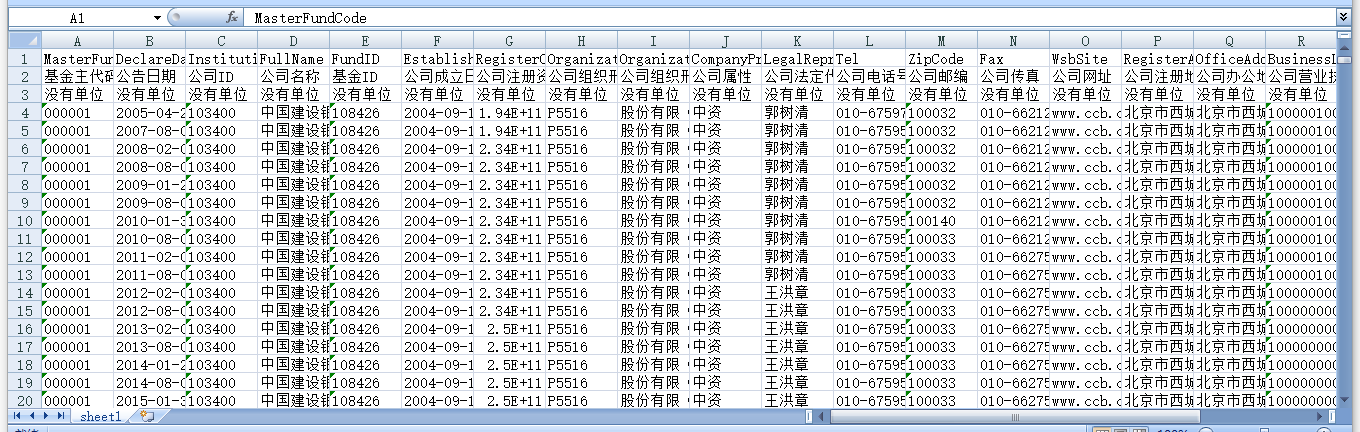This screenshot has height=432, width=1360.
Task: Select the sheet1 tab
Action: pos(100,416)
